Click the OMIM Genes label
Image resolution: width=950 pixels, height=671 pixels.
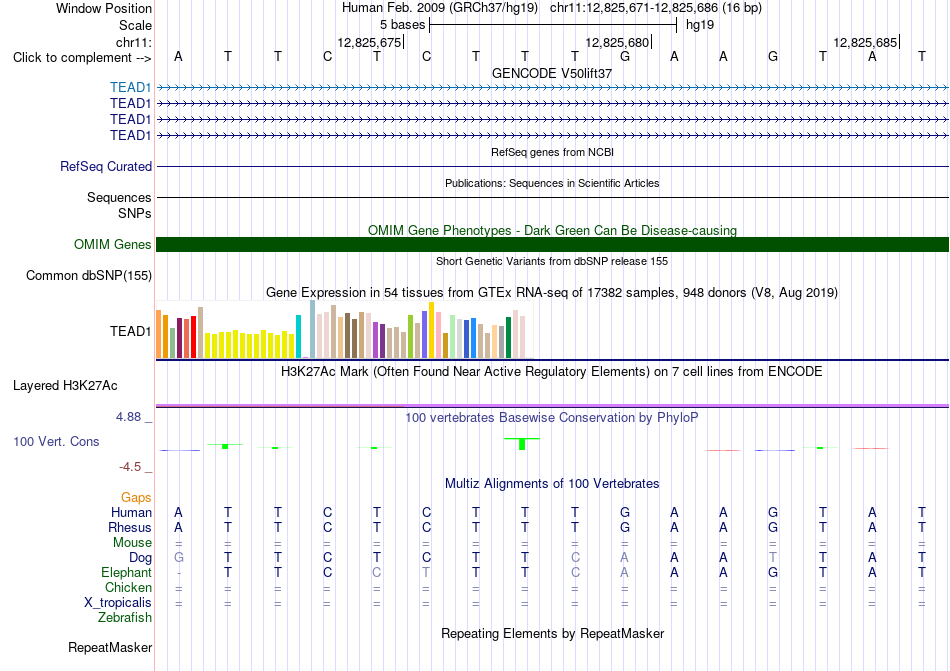113,245
